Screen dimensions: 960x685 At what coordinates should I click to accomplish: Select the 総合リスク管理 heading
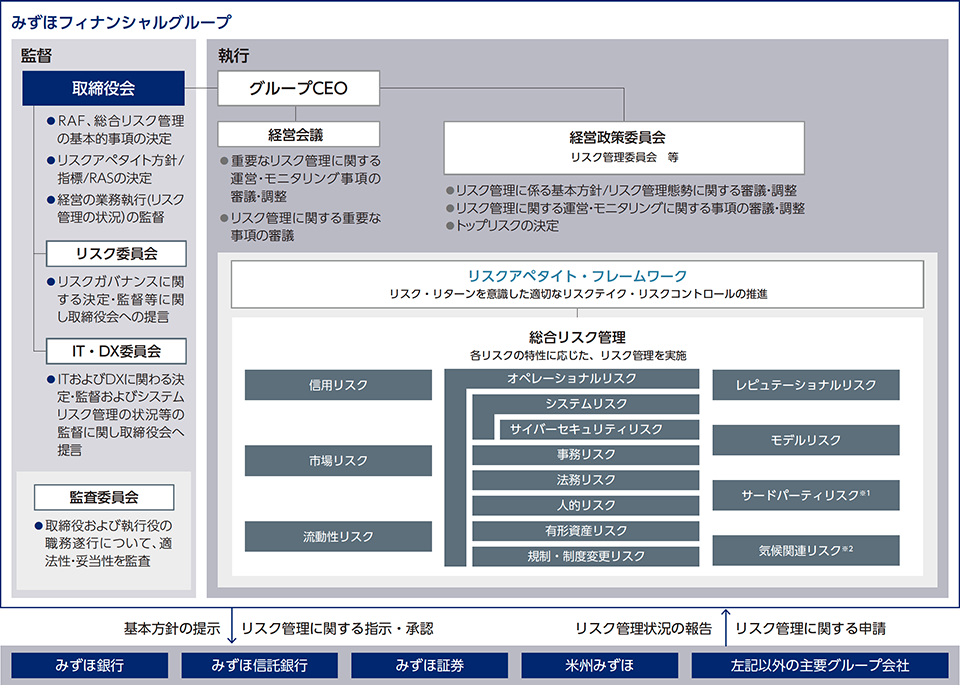577,337
